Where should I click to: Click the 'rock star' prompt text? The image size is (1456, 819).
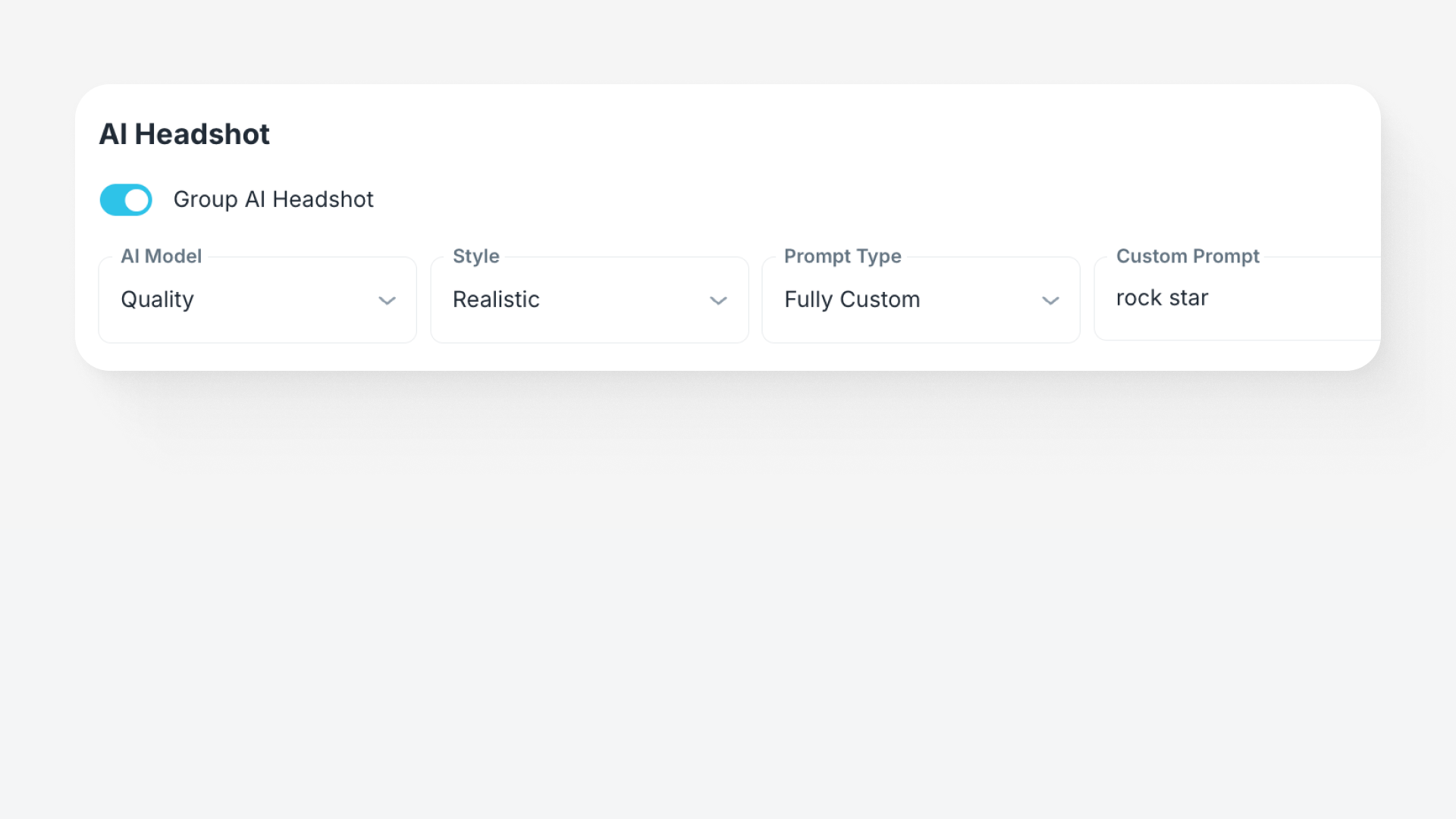click(1162, 298)
